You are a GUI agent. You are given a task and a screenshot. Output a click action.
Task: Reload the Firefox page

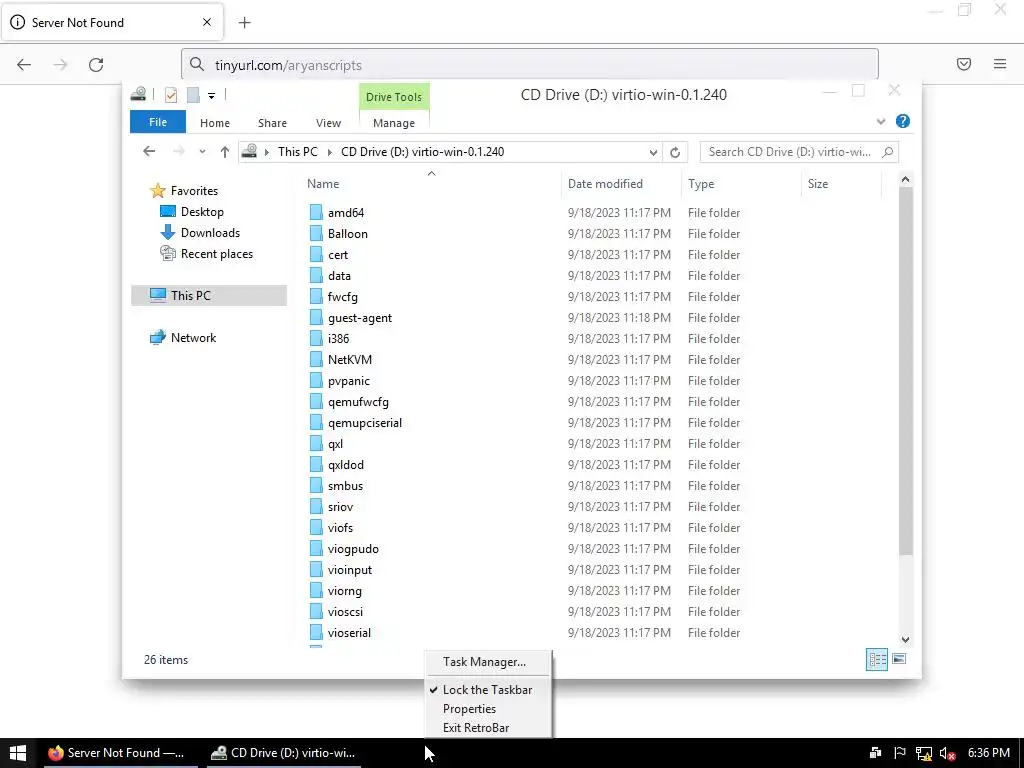point(96,65)
